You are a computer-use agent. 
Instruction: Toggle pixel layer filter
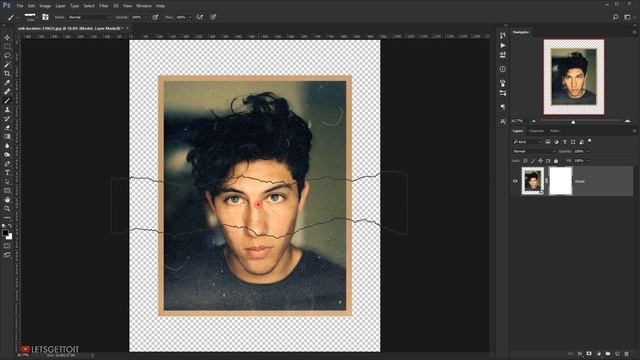click(x=548, y=142)
